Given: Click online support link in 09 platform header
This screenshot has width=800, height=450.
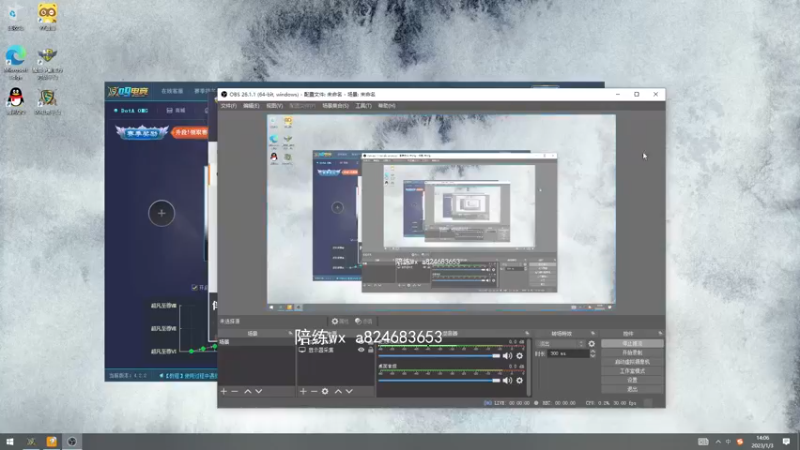Looking at the screenshot, I should click(172, 91).
